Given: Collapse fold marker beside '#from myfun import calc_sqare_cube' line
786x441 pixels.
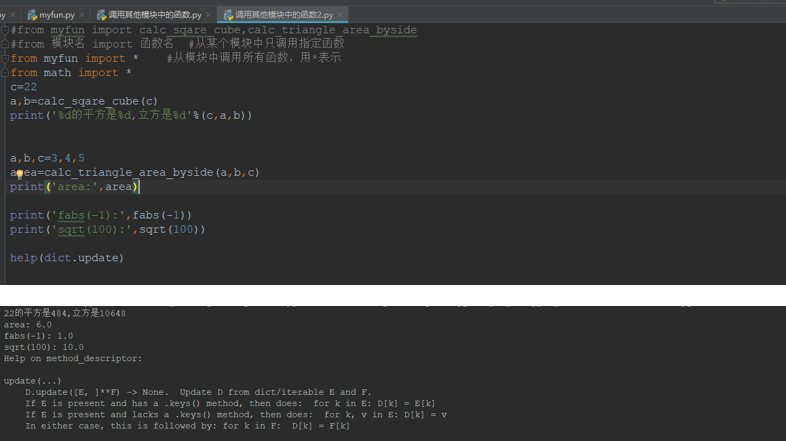Looking at the screenshot, I should coord(5,30).
